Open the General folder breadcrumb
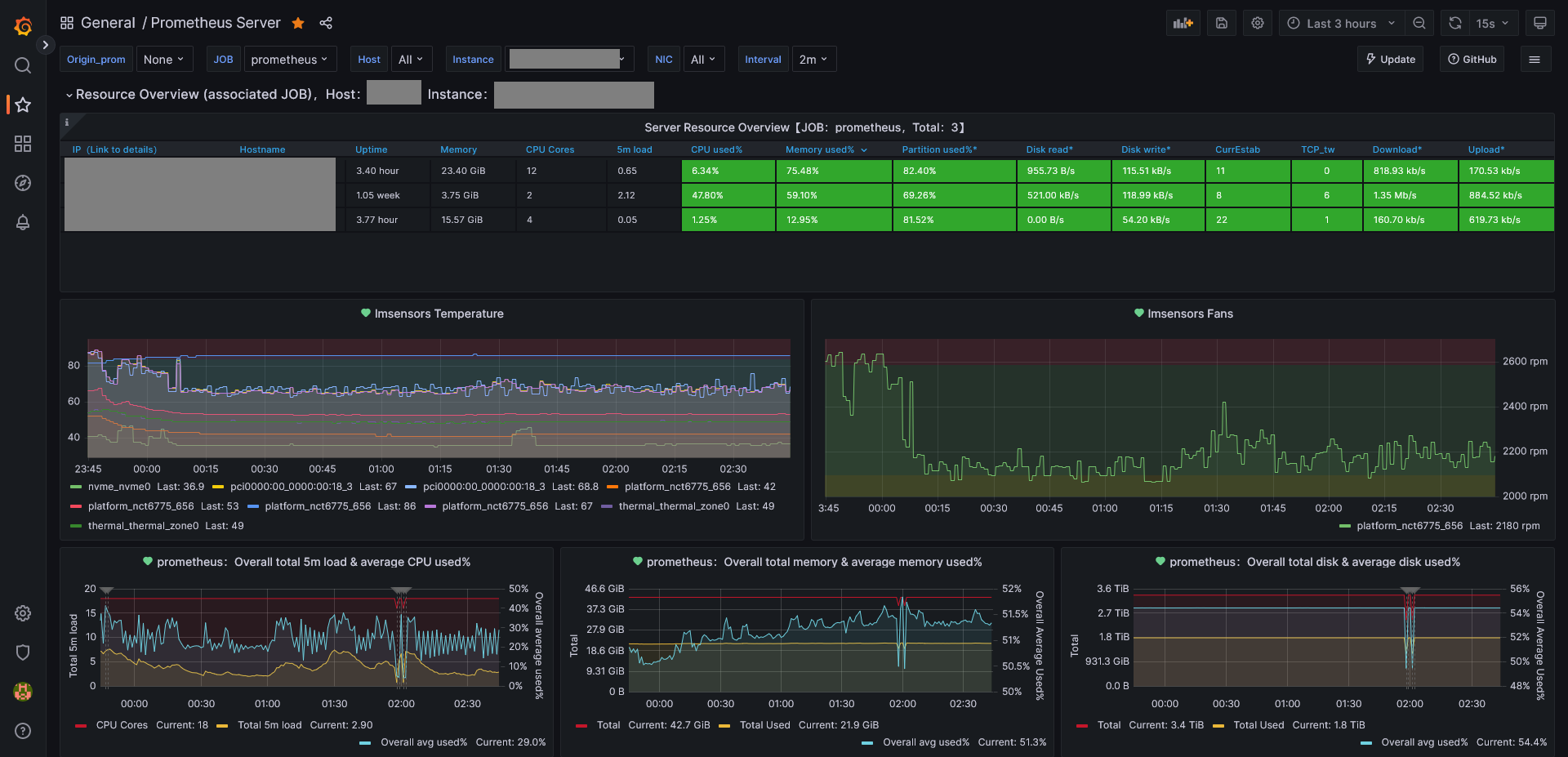The height and width of the screenshot is (757, 1568). point(108,23)
